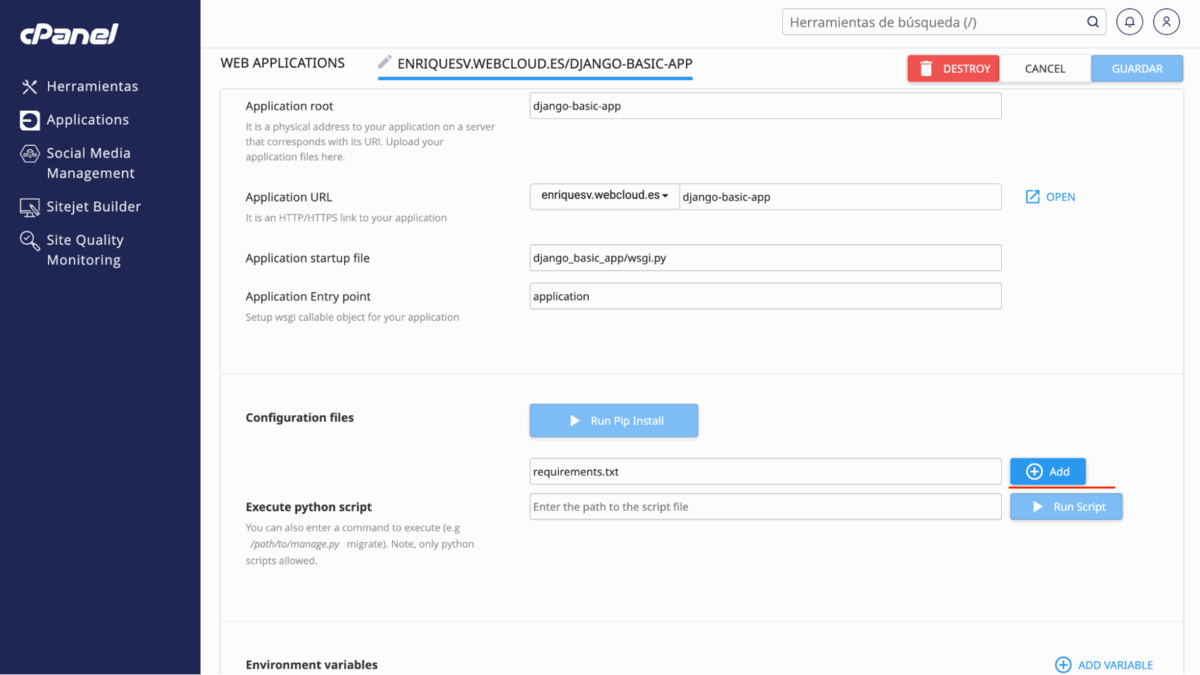This screenshot has width=1200, height=675.
Task: Click the trash icon on DESTROY
Action: pyautogui.click(x=926, y=68)
